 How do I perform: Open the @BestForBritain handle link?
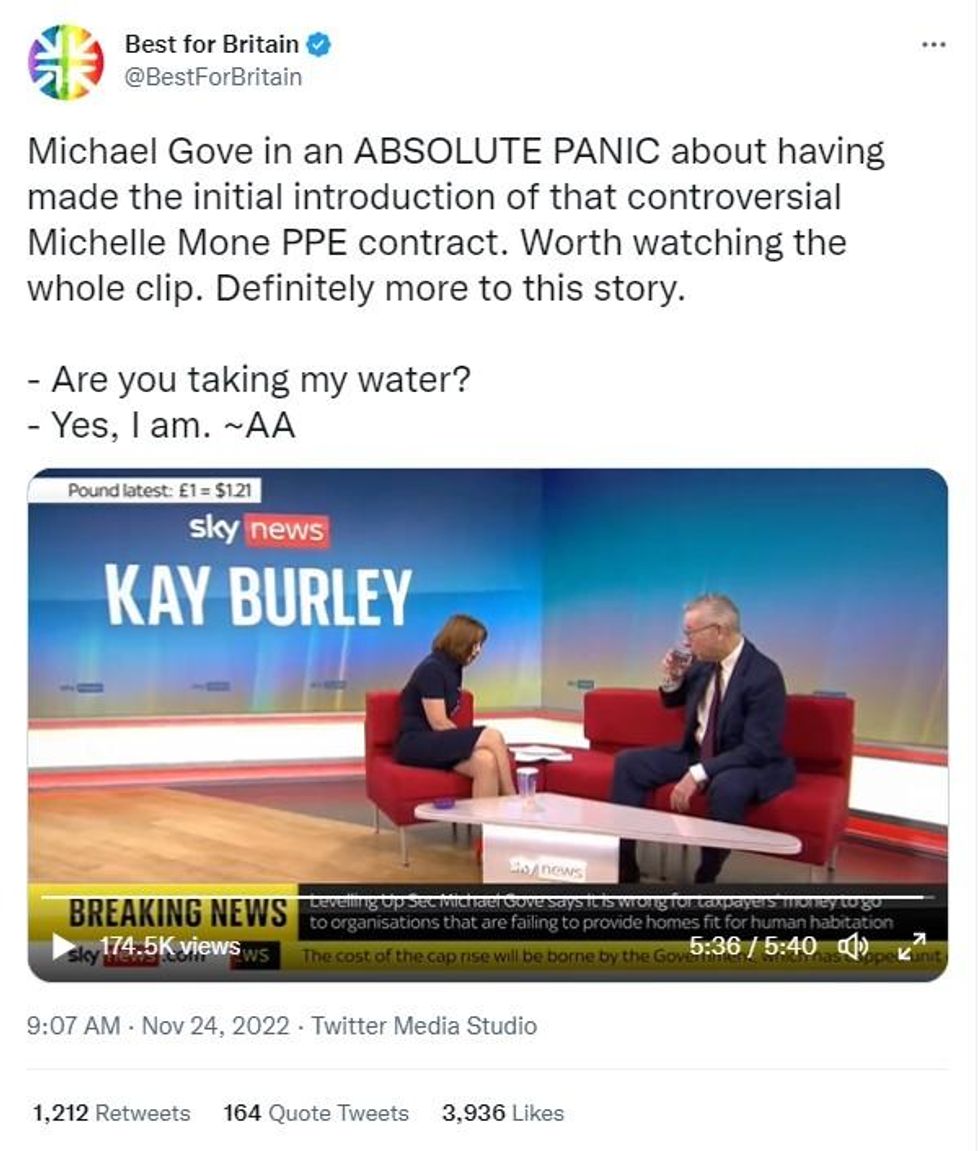[x=213, y=77]
